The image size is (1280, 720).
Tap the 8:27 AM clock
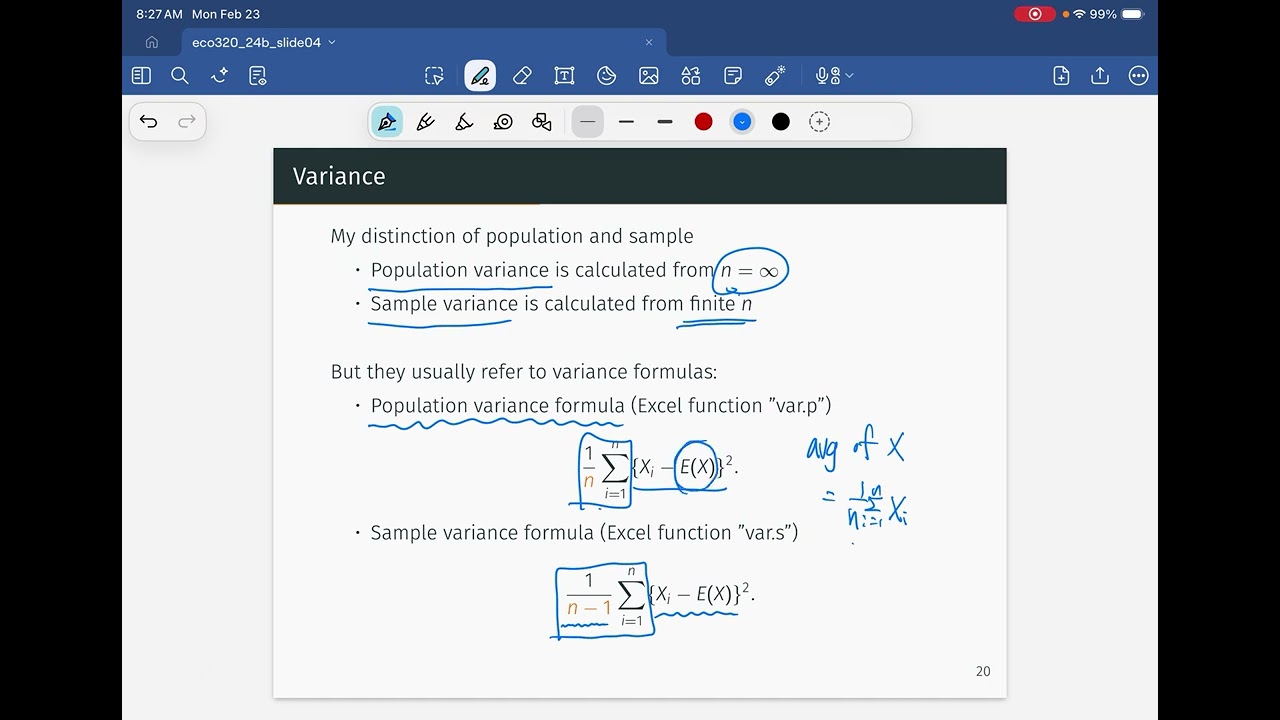[159, 14]
